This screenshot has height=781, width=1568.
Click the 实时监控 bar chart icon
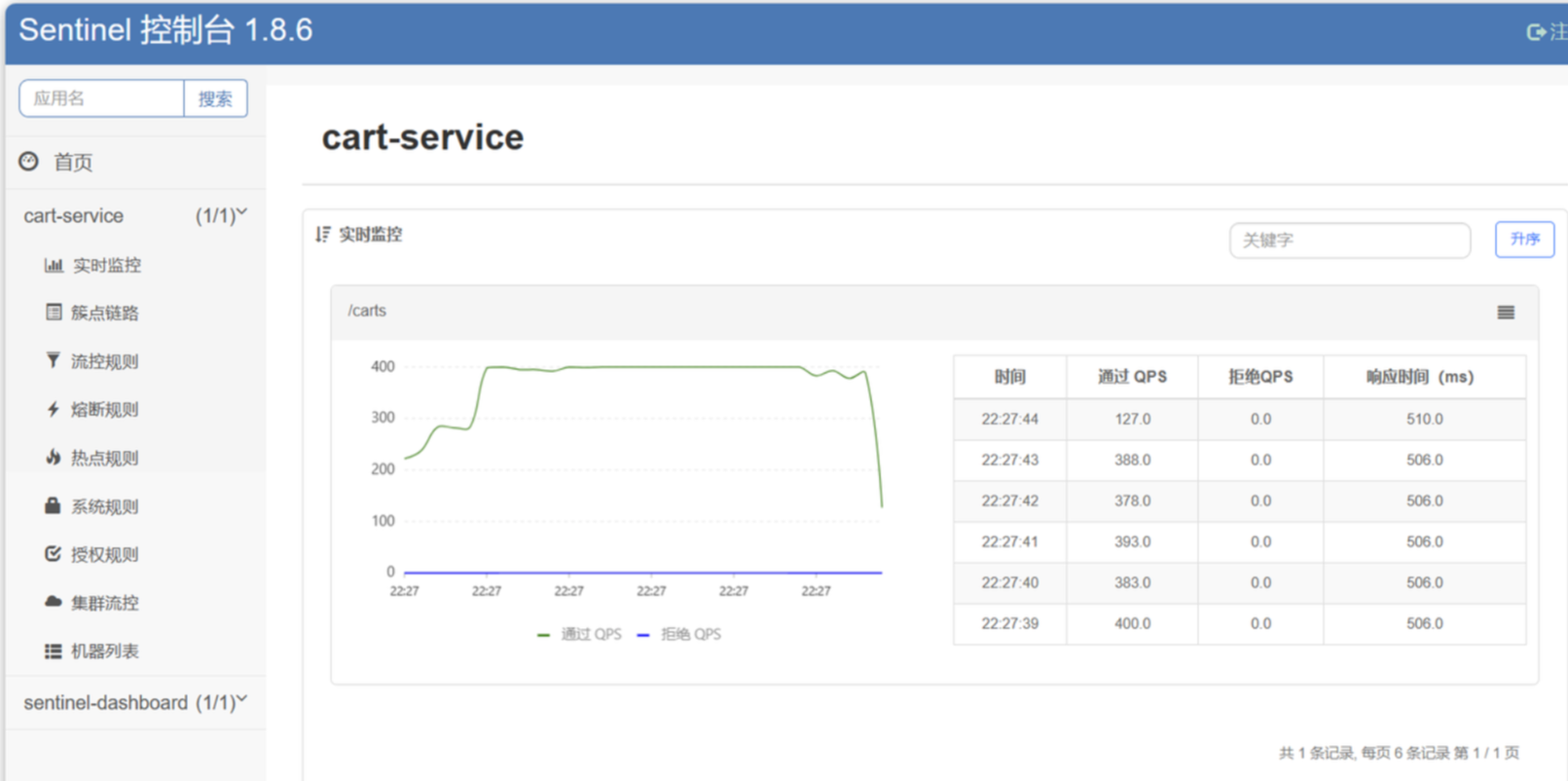pos(54,265)
